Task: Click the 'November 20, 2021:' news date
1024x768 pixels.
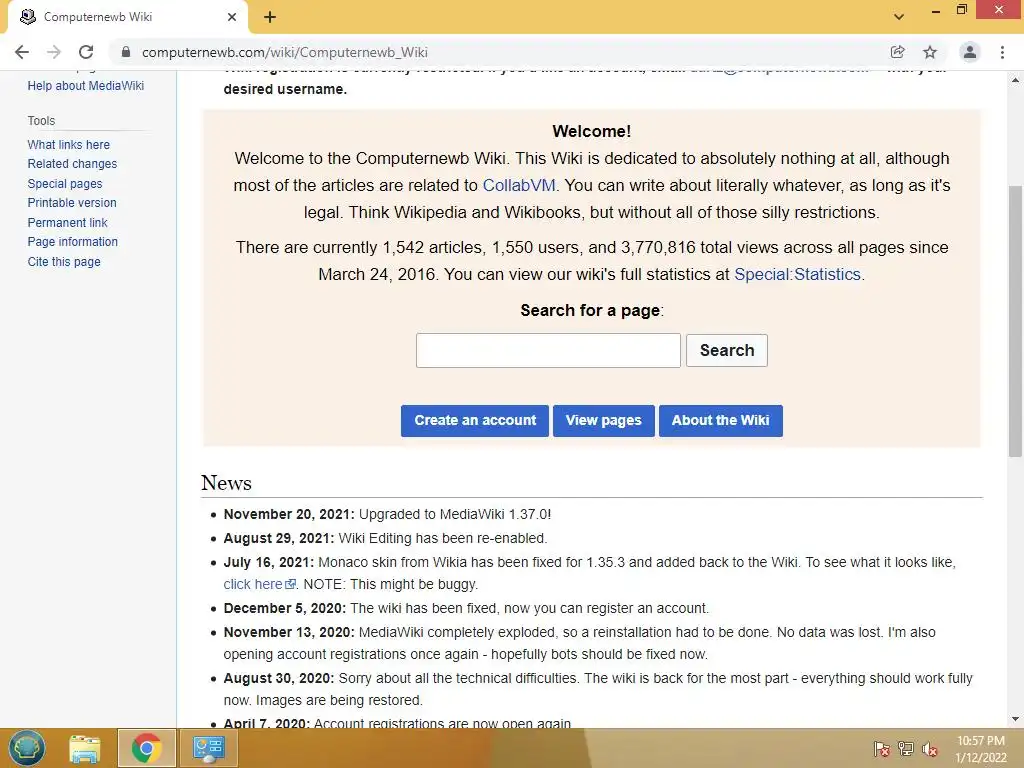Action: [x=289, y=515]
